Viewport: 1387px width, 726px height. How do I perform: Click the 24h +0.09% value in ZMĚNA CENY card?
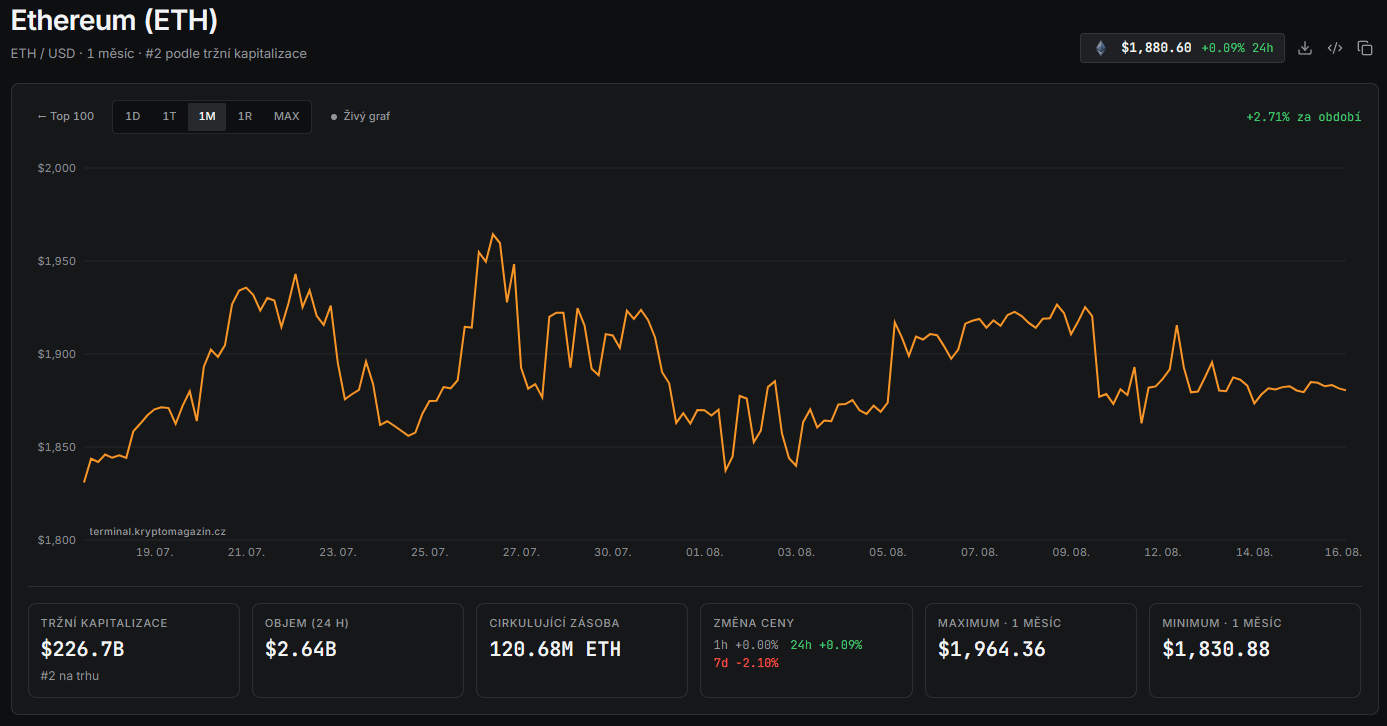[826, 645]
